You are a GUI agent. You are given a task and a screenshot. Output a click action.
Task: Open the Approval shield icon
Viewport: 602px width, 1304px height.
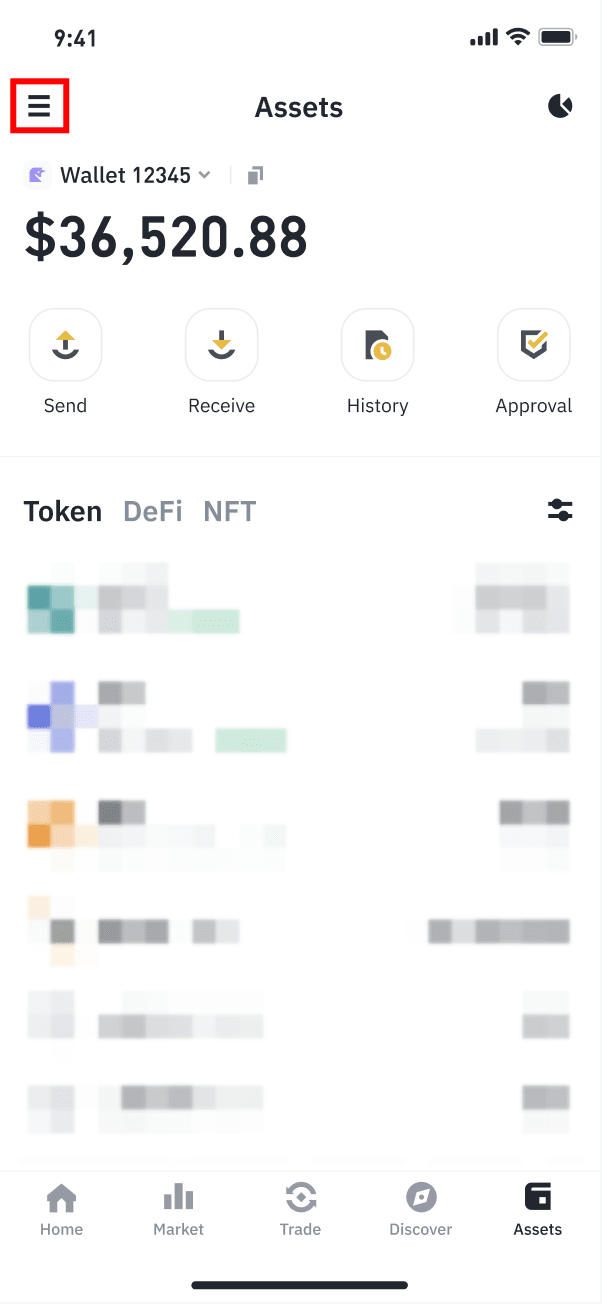point(533,345)
